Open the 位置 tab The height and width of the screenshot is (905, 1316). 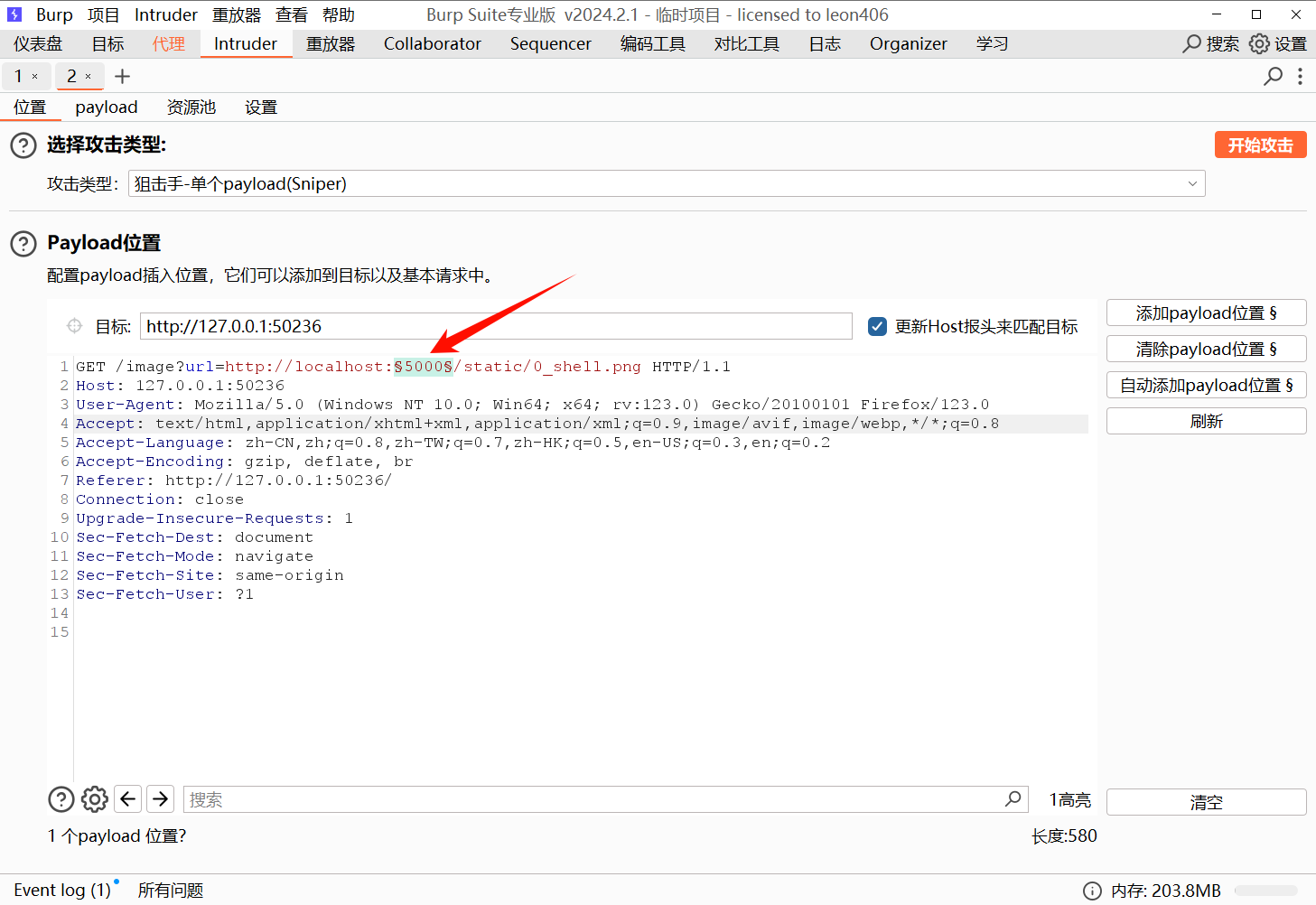30,107
